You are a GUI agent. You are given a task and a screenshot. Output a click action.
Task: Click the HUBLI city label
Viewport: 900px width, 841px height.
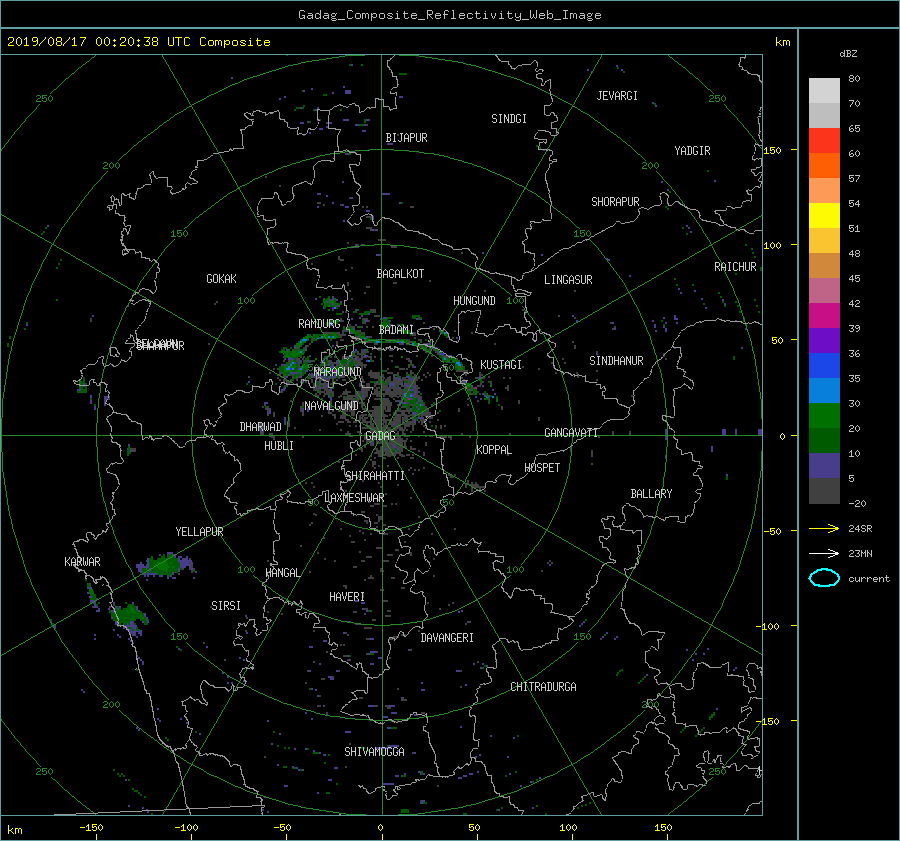coord(279,446)
